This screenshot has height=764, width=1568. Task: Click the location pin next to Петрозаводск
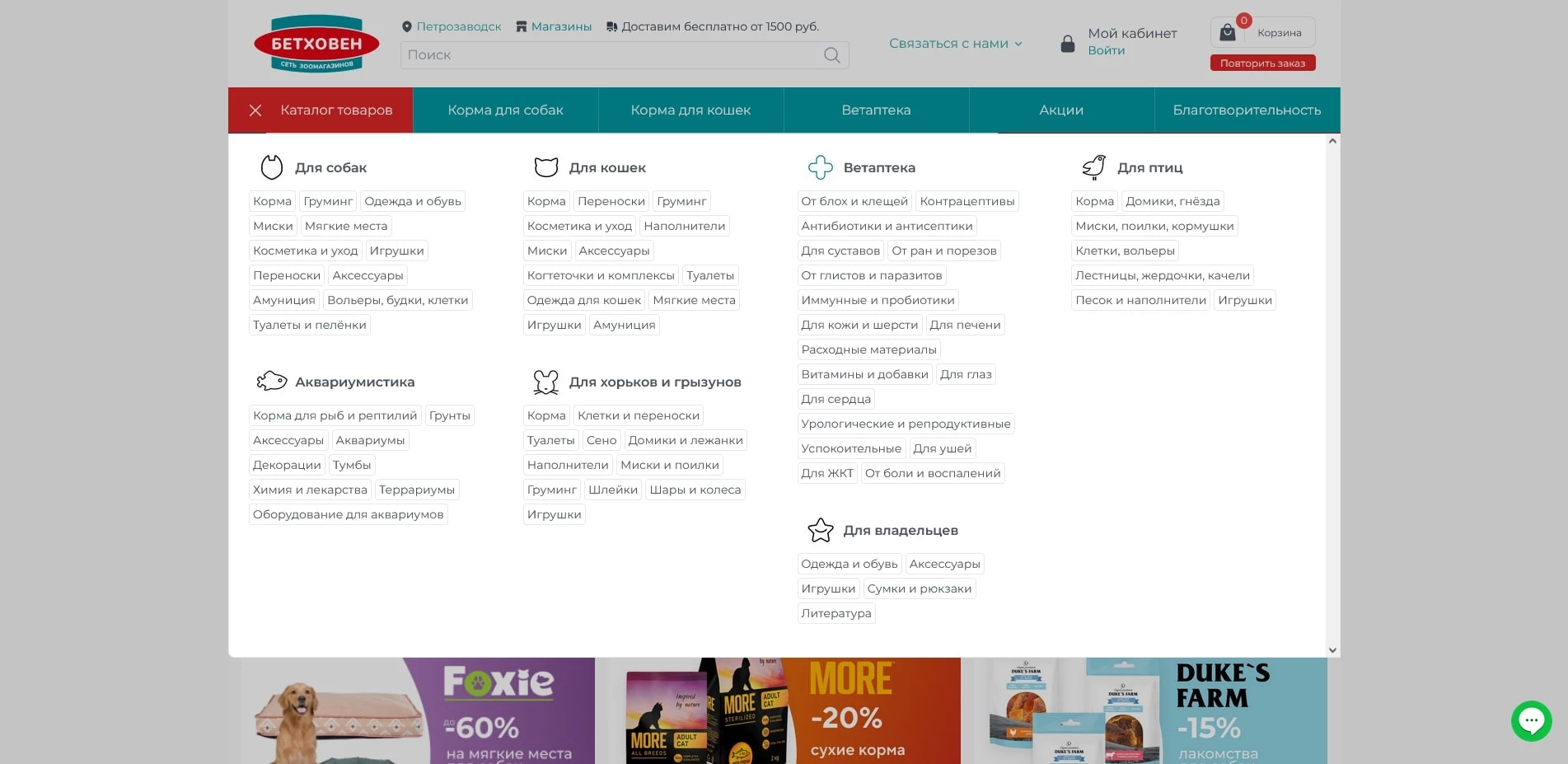pos(406,26)
